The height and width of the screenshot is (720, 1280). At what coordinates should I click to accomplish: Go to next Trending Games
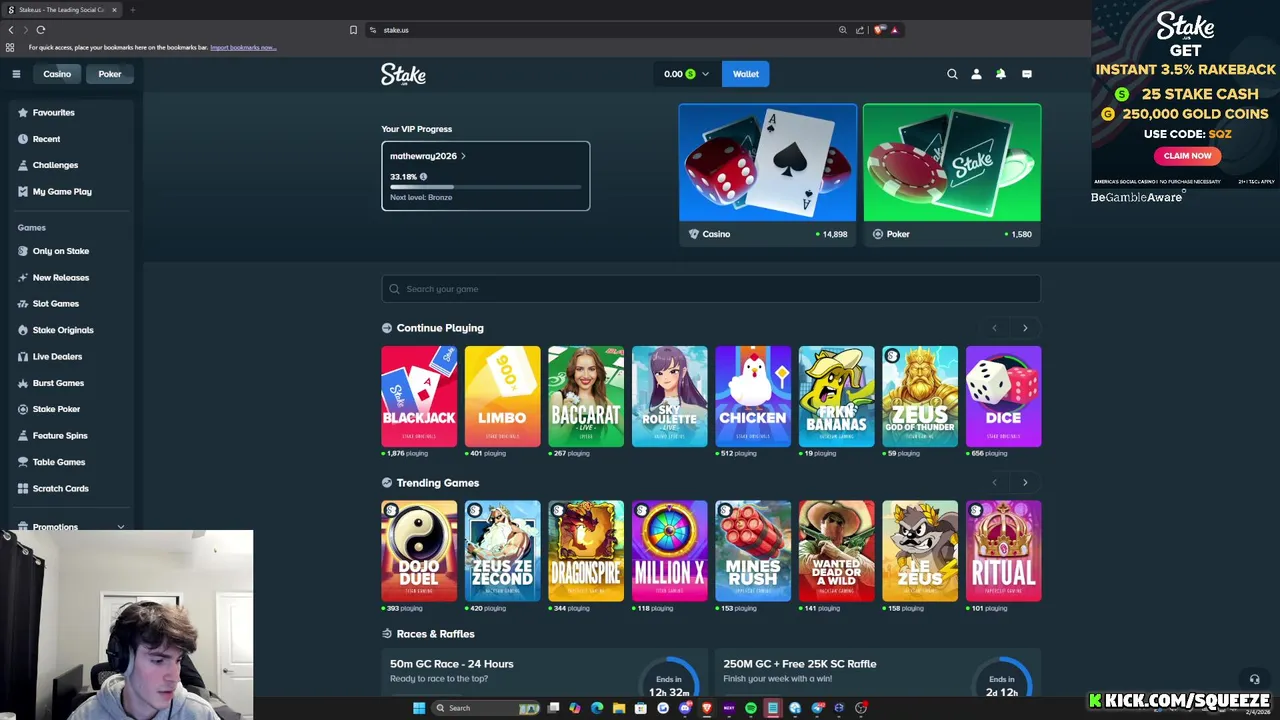pyautogui.click(x=1025, y=483)
